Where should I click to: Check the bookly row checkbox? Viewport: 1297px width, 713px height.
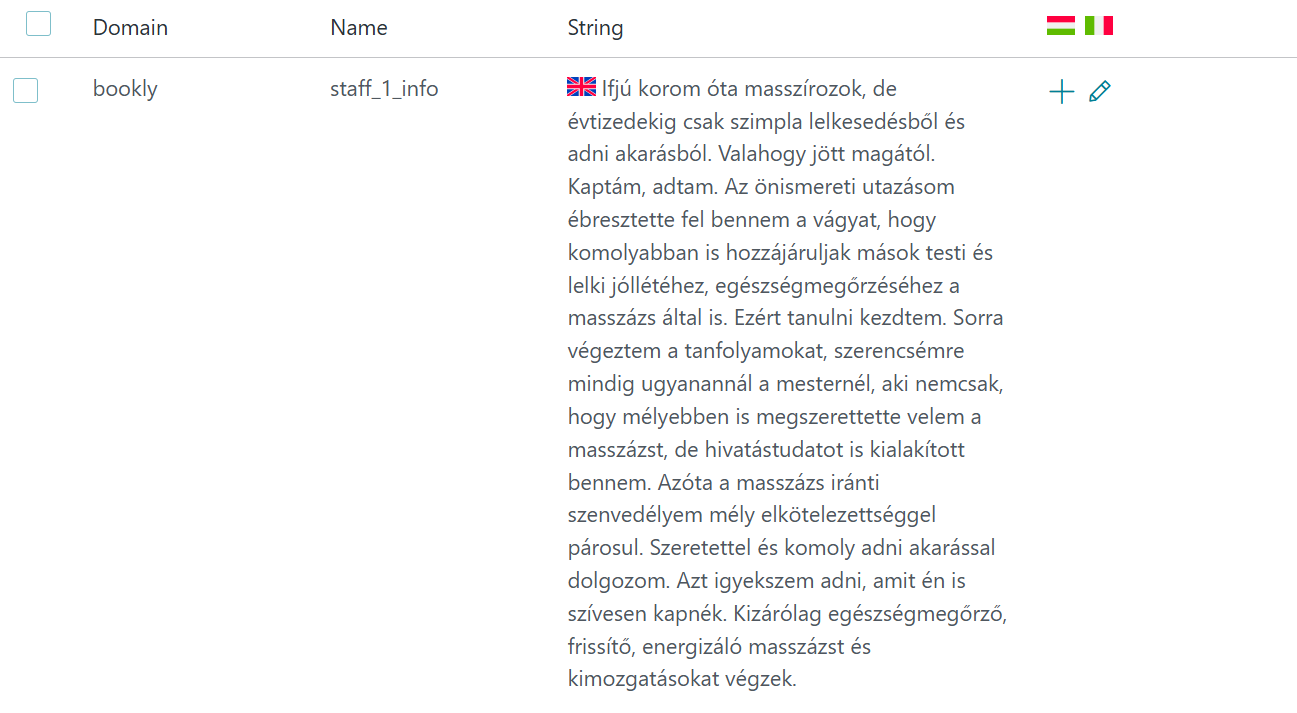[25, 90]
